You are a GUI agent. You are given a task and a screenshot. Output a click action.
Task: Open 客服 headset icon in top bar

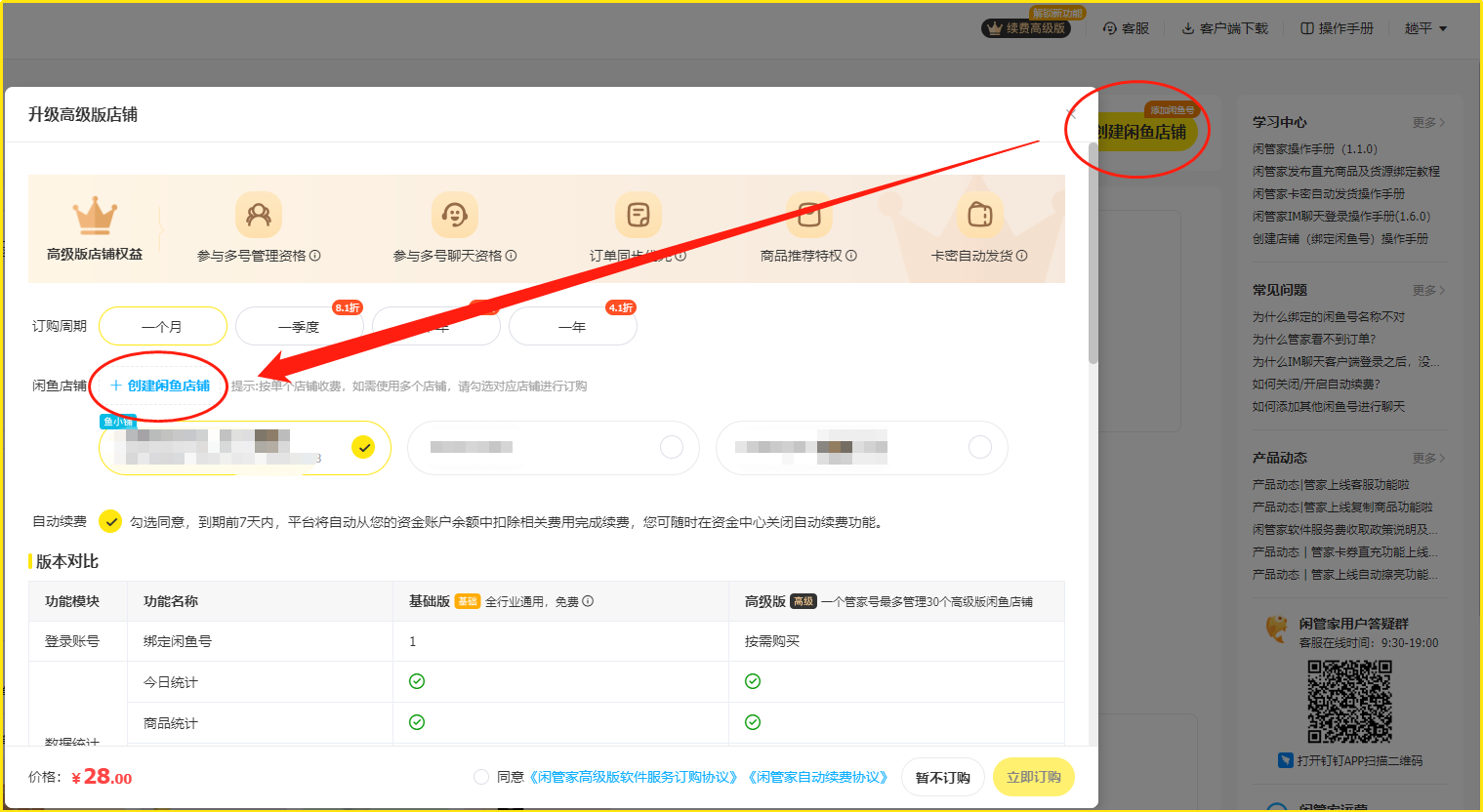tap(1110, 28)
